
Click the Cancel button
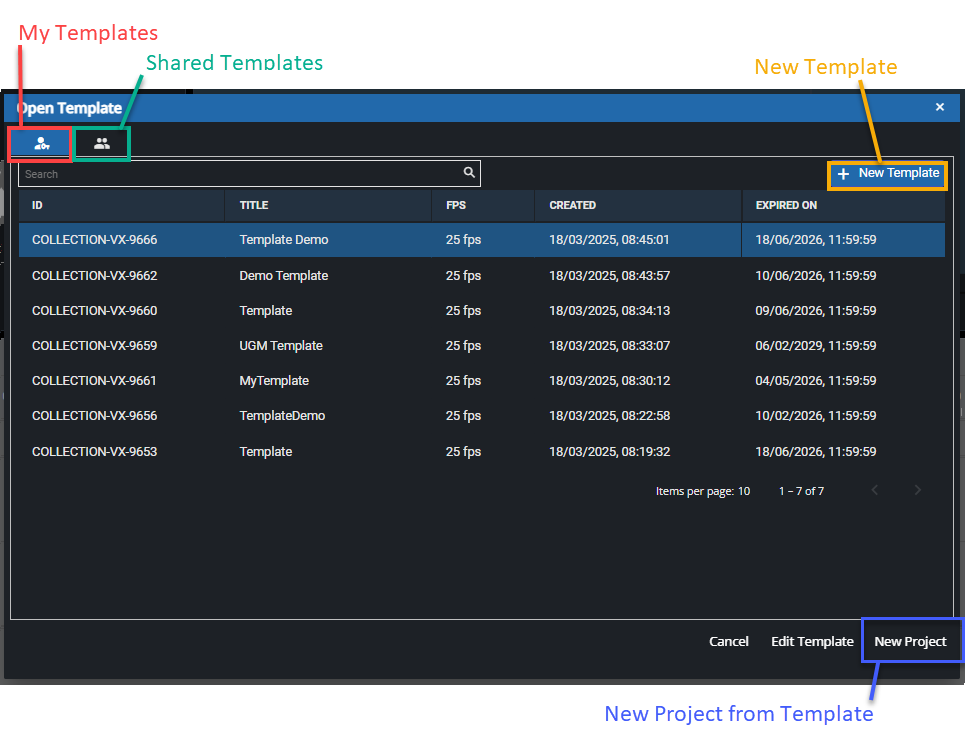click(728, 641)
